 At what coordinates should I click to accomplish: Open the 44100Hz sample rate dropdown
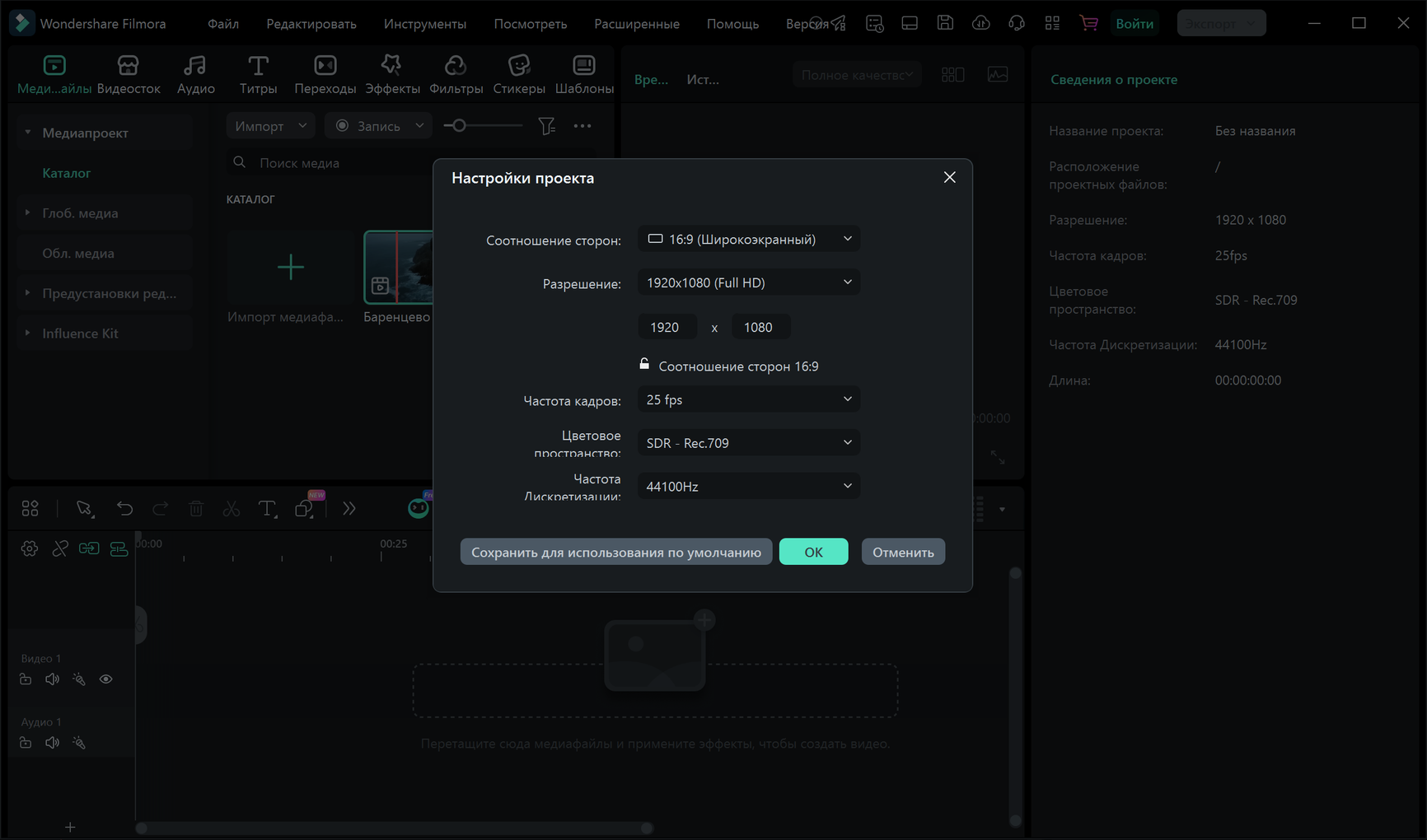748,486
